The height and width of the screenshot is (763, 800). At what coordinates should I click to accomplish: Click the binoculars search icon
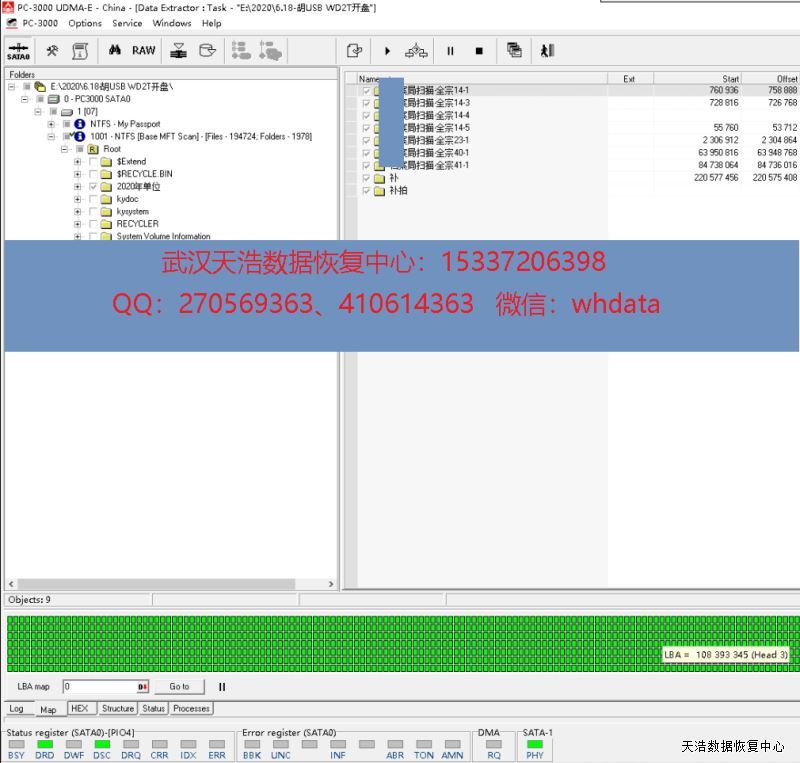tap(115, 50)
